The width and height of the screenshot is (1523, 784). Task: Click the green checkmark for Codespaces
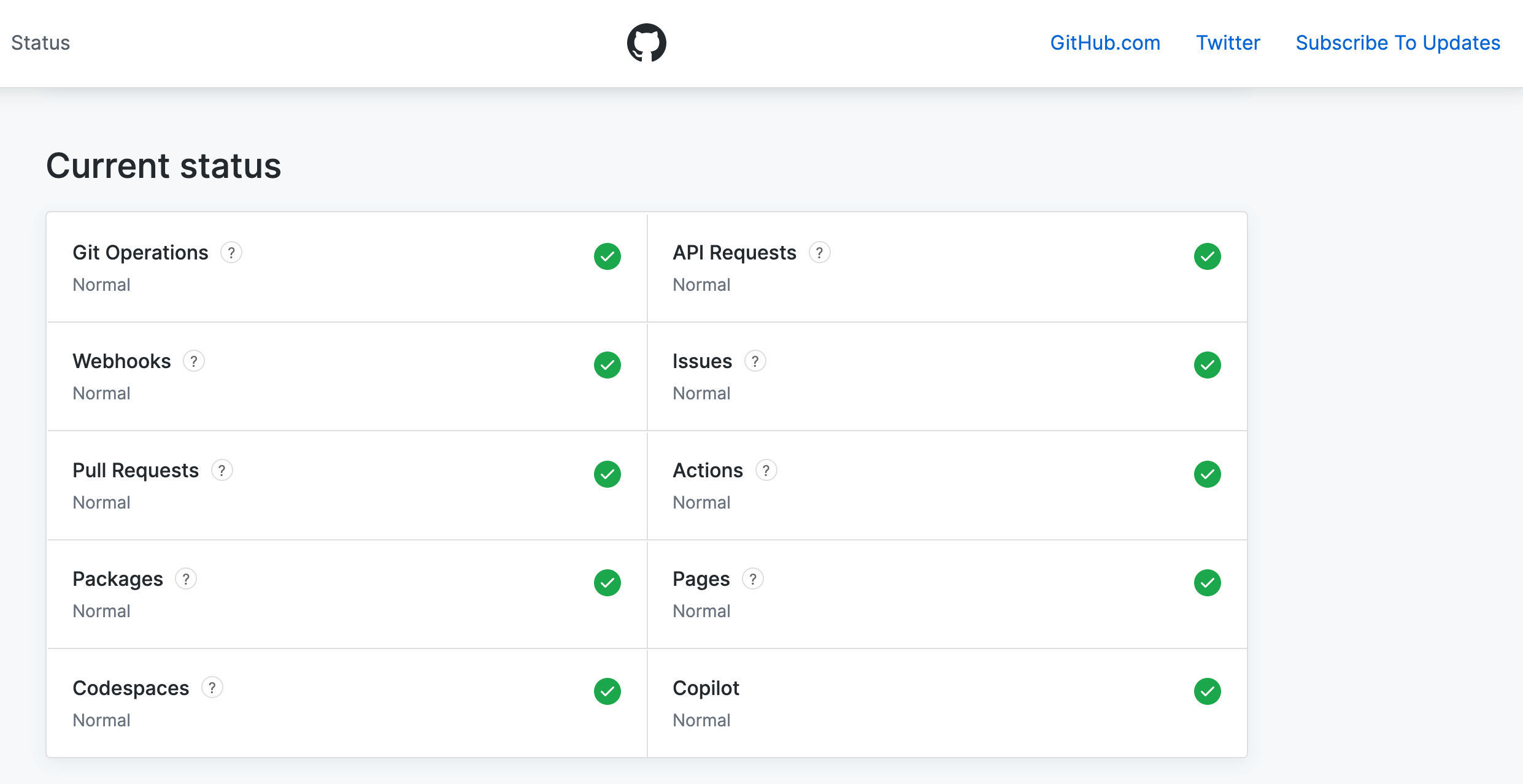tap(607, 691)
